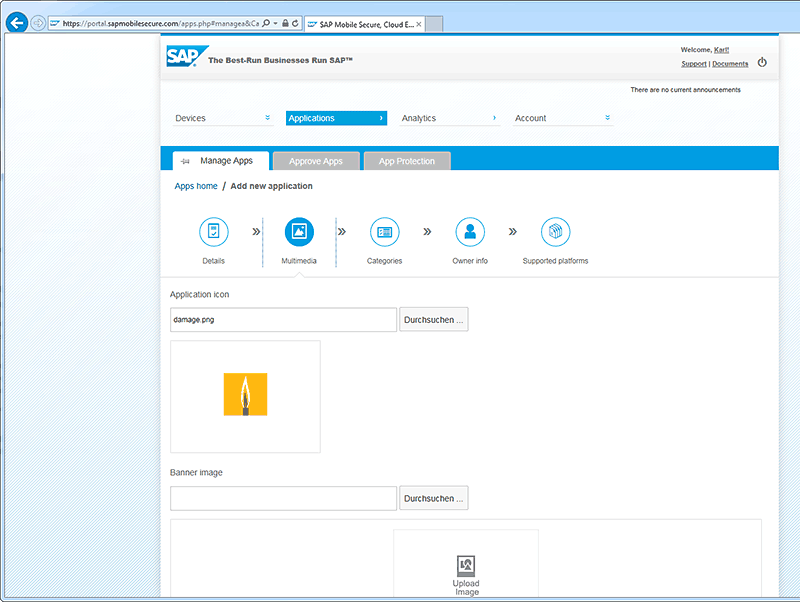
Task: Open the Categories step icon
Action: coord(384,232)
